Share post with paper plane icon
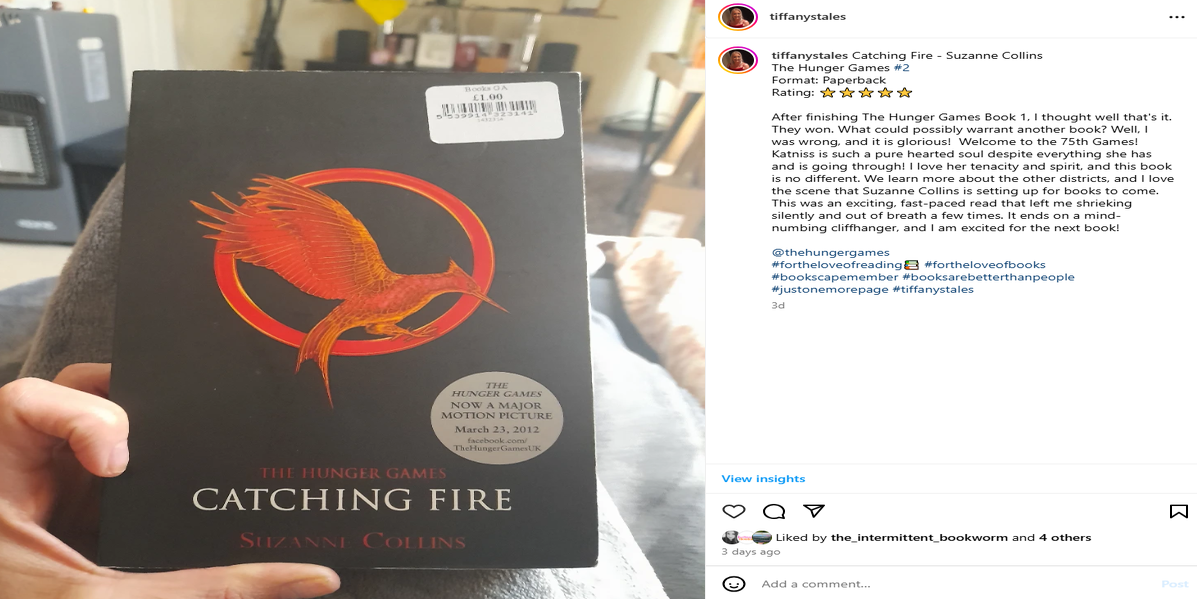1197x599 pixels. coord(814,510)
